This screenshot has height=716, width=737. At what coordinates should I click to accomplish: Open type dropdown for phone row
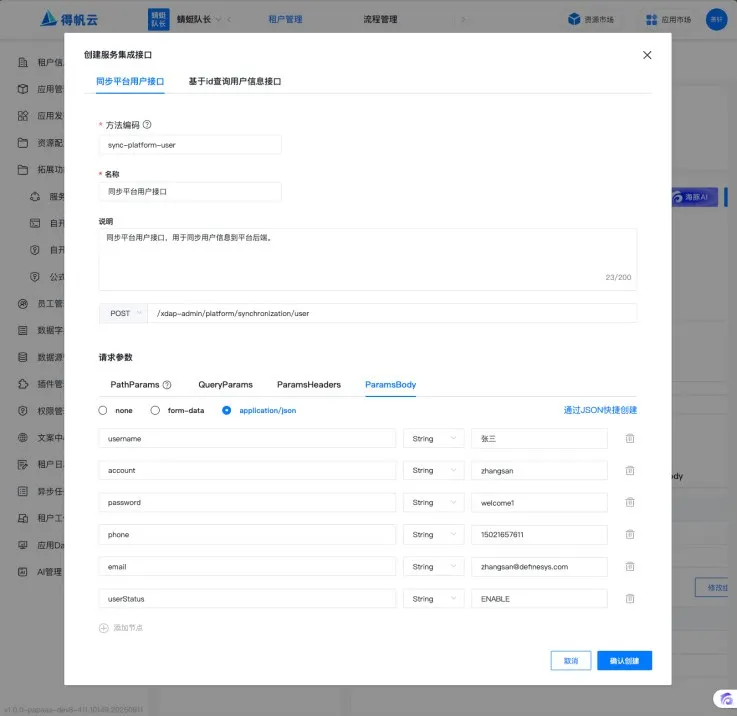click(433, 534)
